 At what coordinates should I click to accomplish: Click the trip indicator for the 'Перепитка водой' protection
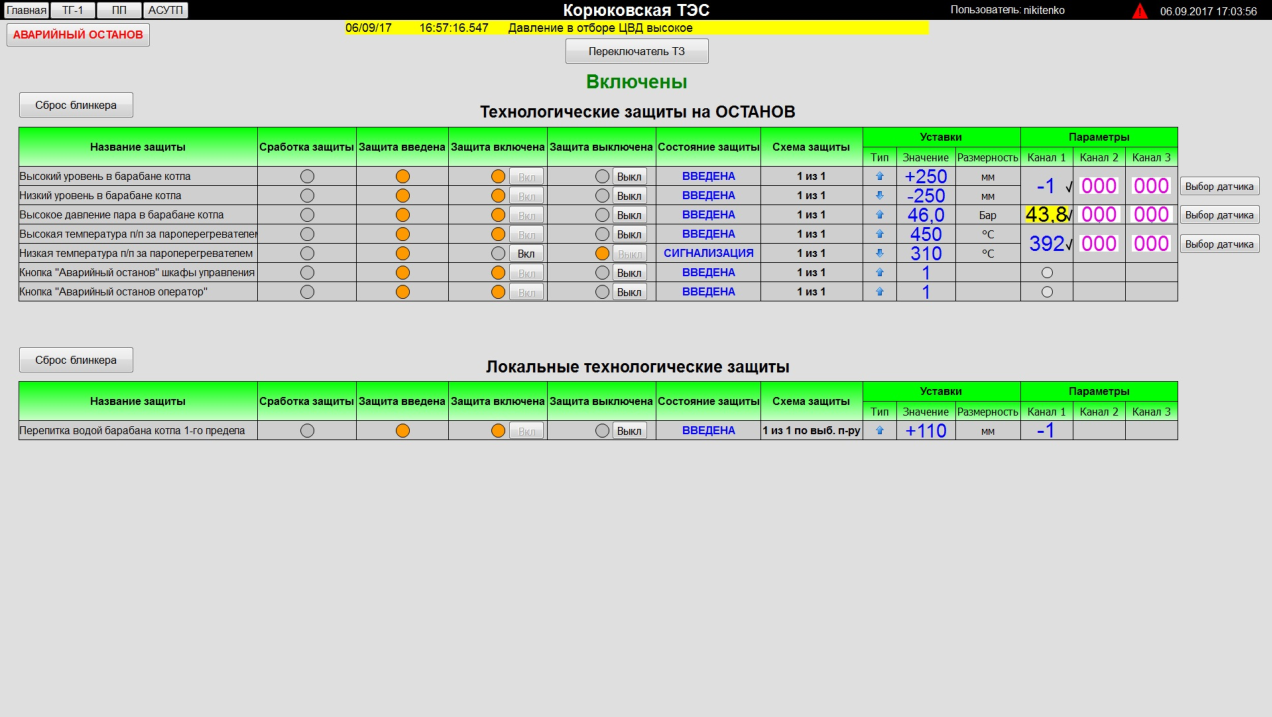tap(307, 431)
